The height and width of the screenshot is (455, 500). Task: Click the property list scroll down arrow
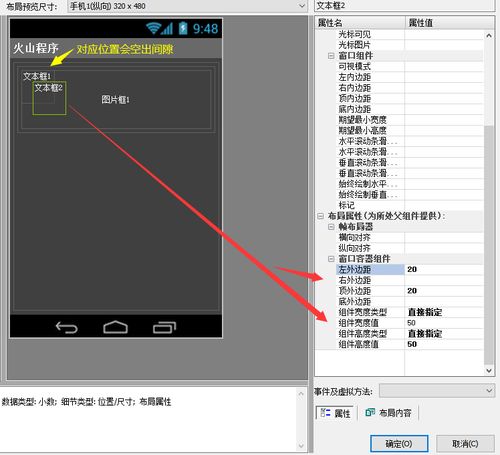[489, 370]
